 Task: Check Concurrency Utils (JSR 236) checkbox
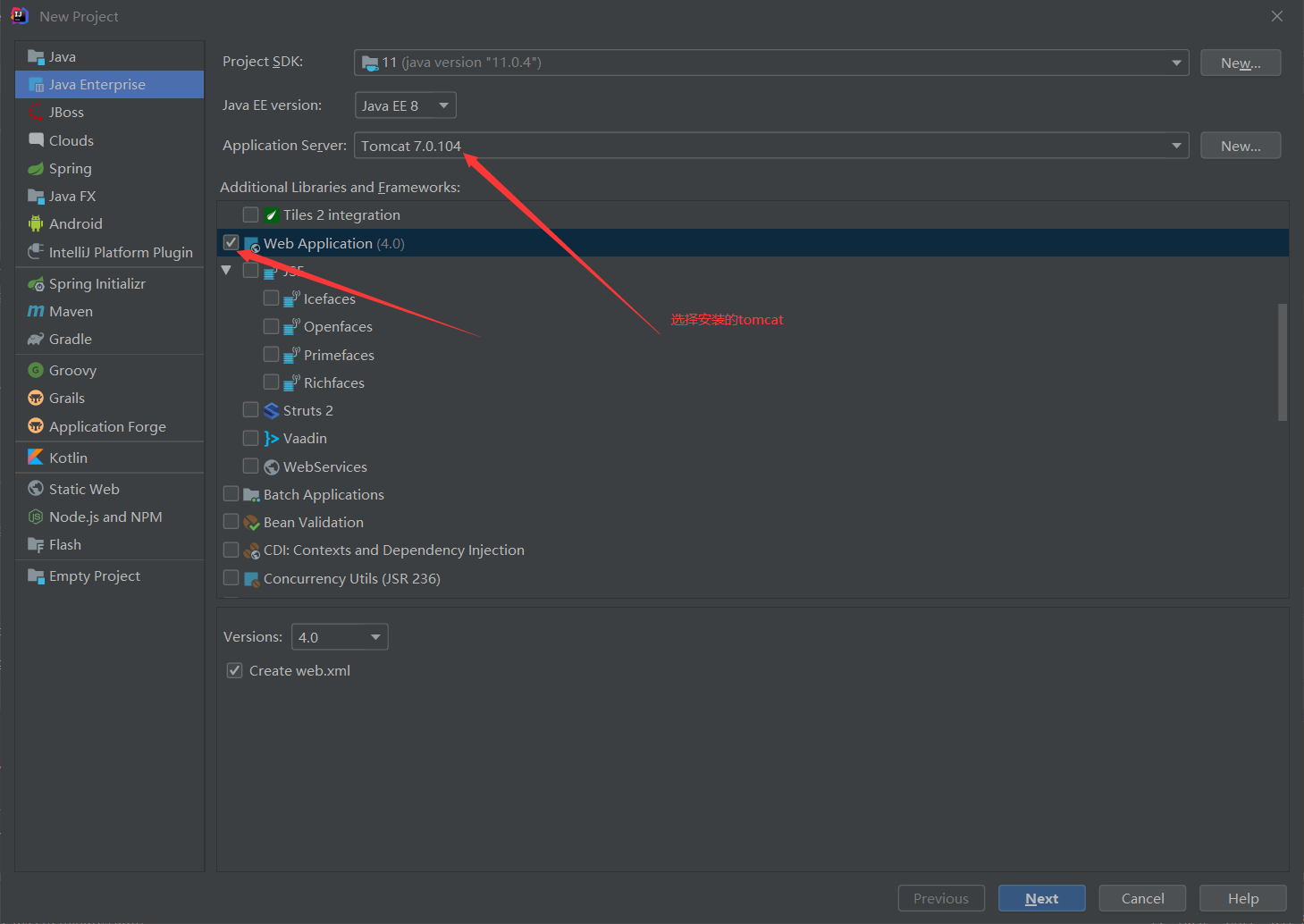(x=231, y=577)
